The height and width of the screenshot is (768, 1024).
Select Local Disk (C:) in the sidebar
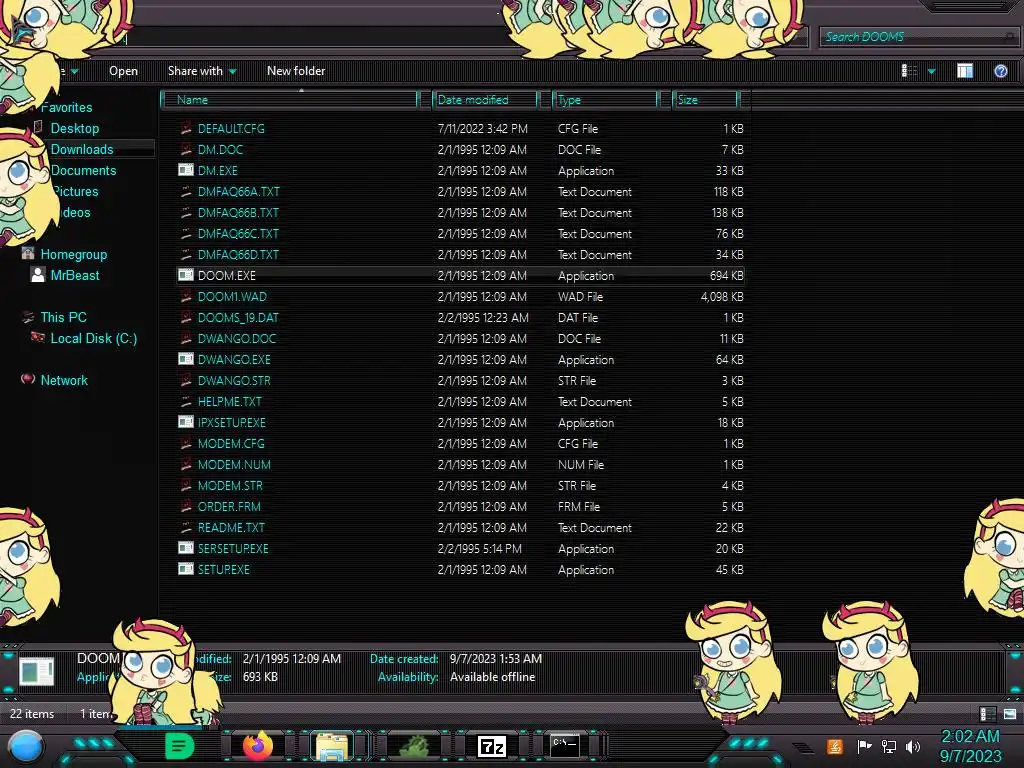(x=94, y=338)
